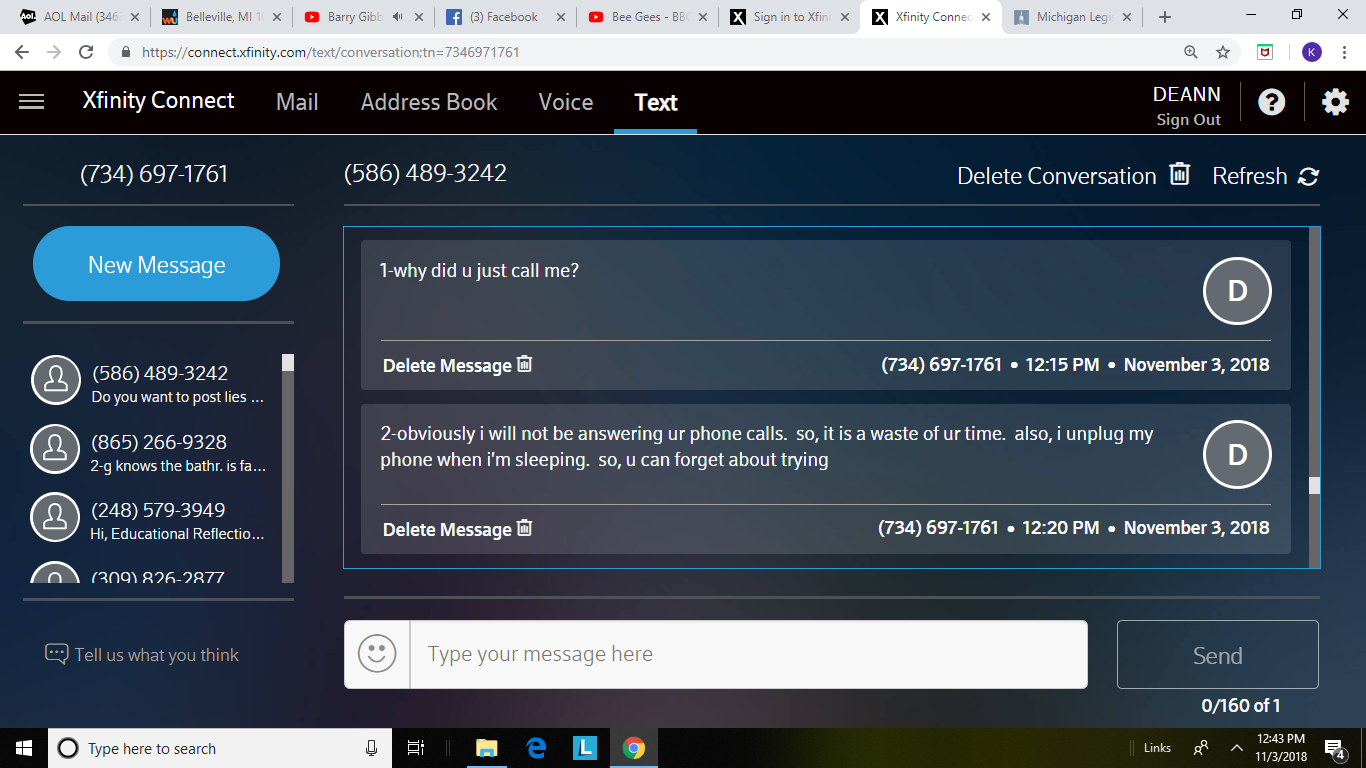Click message text '1-why did u just call me?'

pos(479,270)
